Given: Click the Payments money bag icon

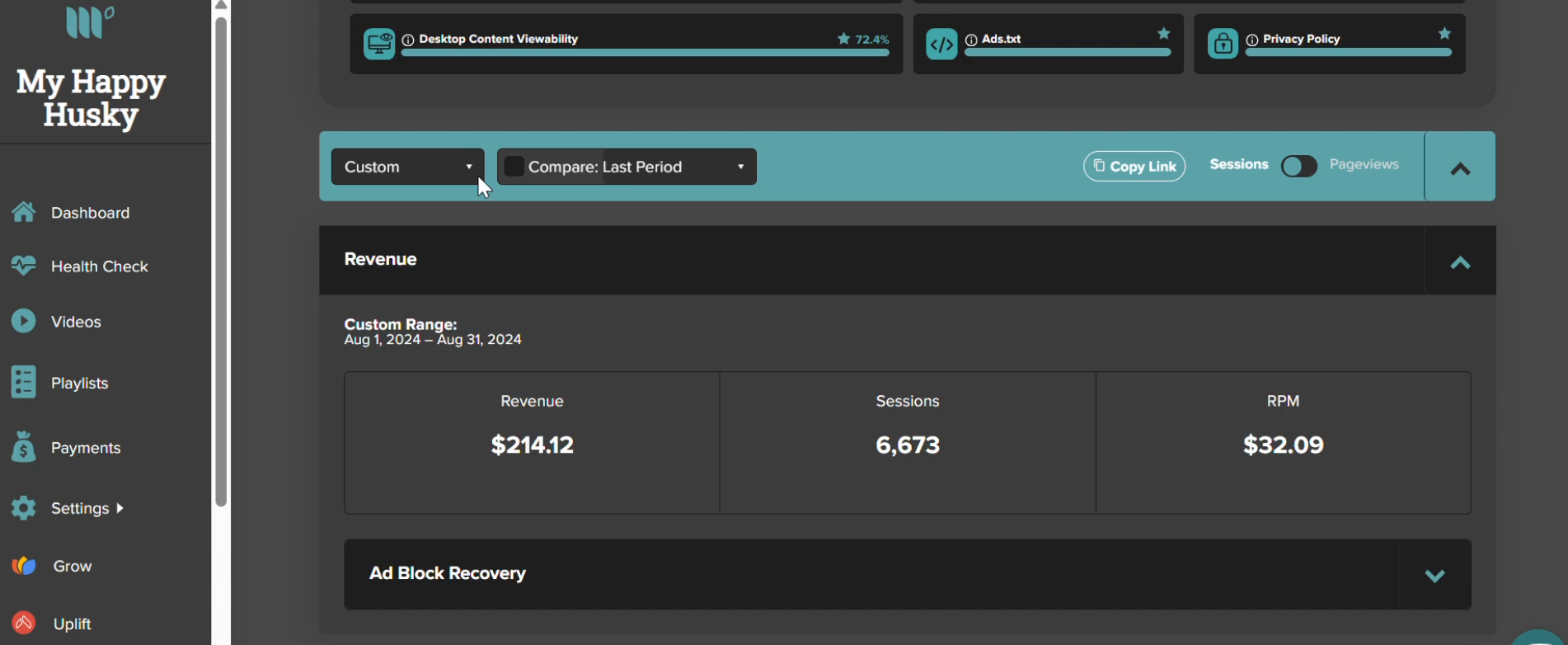Looking at the screenshot, I should 24,446.
